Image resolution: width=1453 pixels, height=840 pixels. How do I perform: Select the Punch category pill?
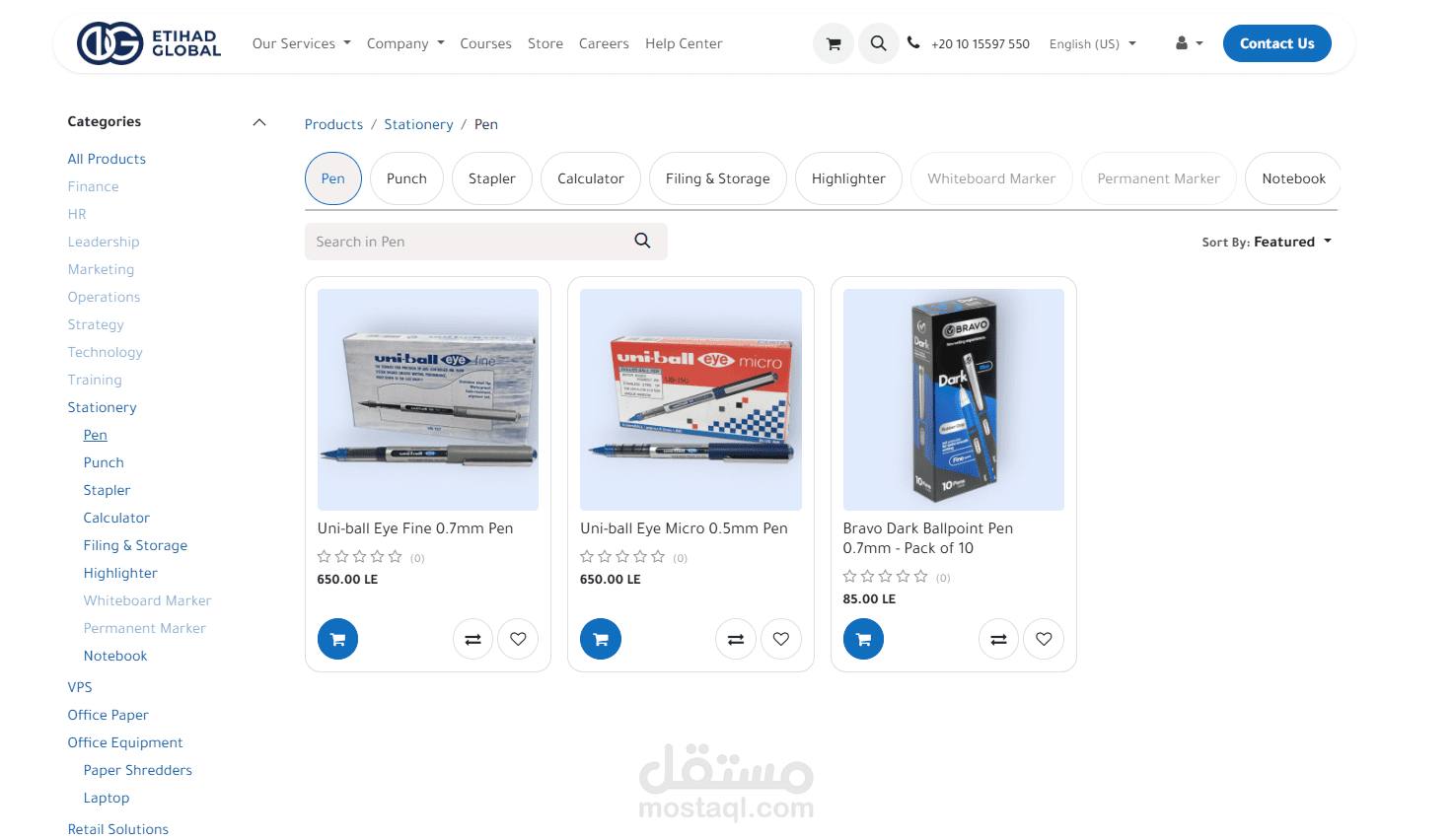(406, 178)
